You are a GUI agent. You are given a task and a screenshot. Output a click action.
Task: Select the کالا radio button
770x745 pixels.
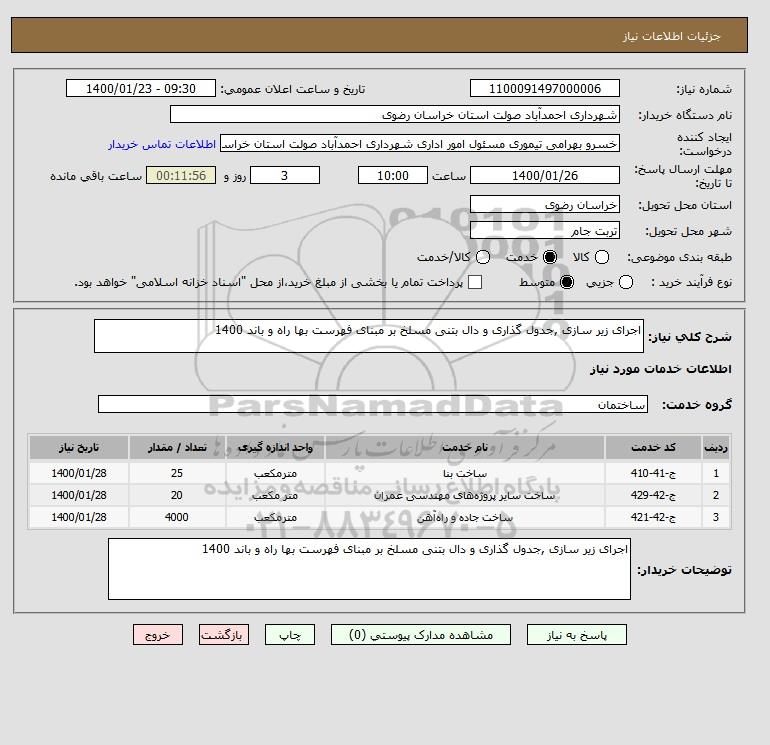pos(602,257)
